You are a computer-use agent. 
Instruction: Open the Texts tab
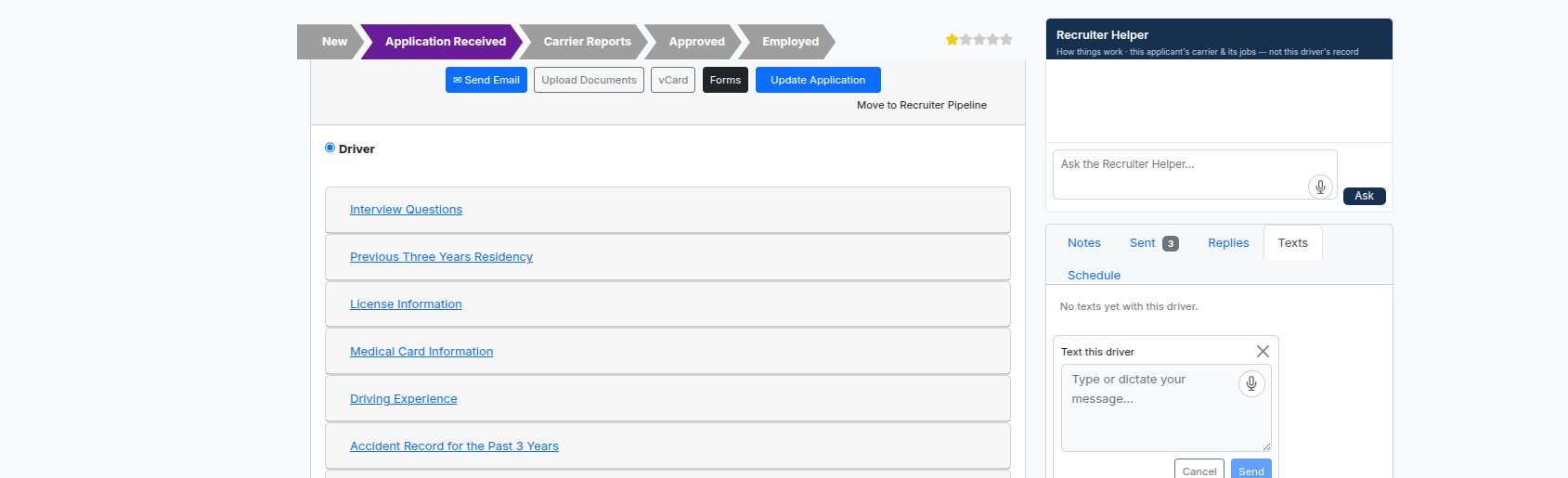coord(1293,243)
